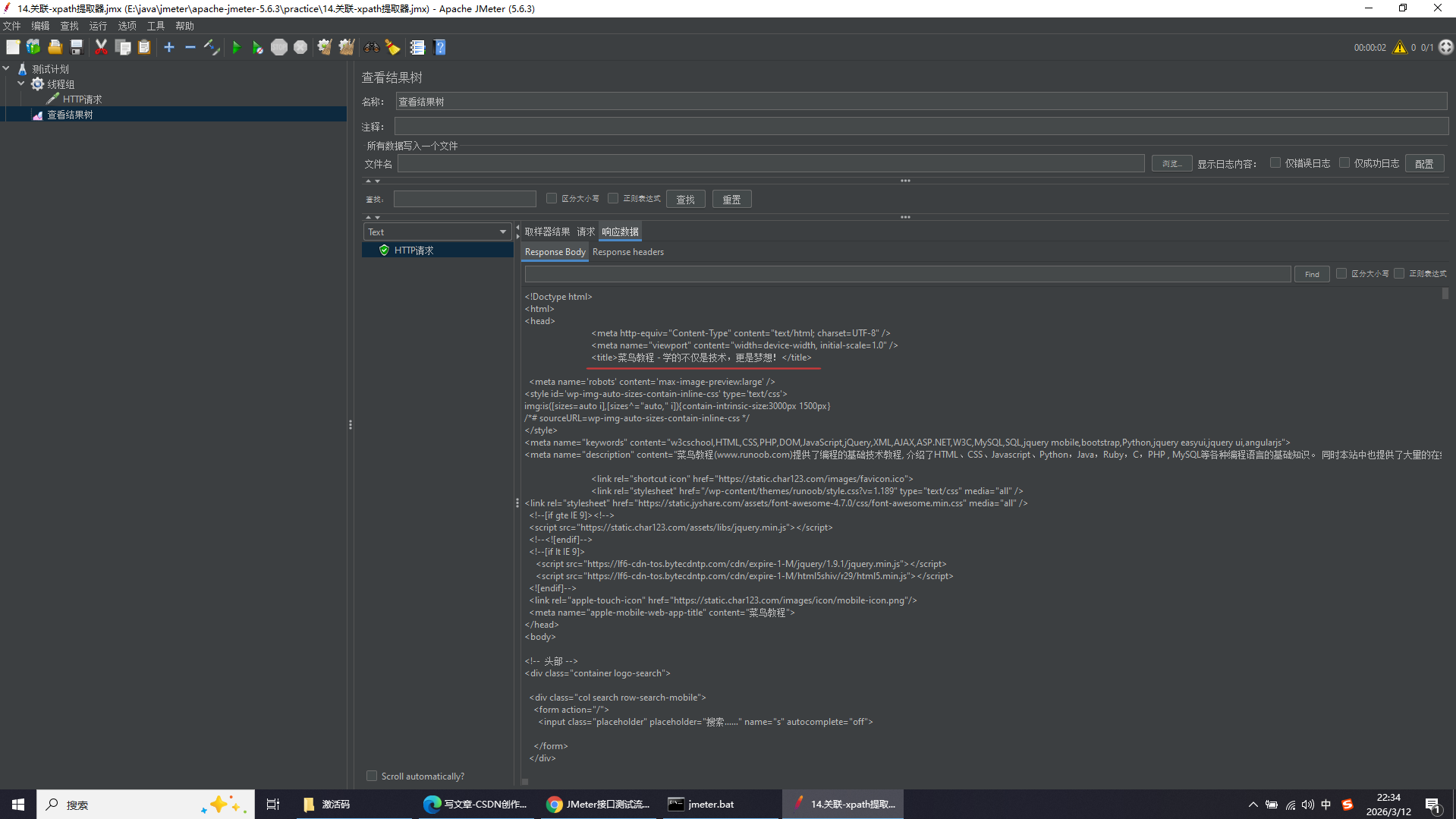This screenshot has width=1456, height=819.
Task: Copy the selected element
Action: [x=123, y=47]
